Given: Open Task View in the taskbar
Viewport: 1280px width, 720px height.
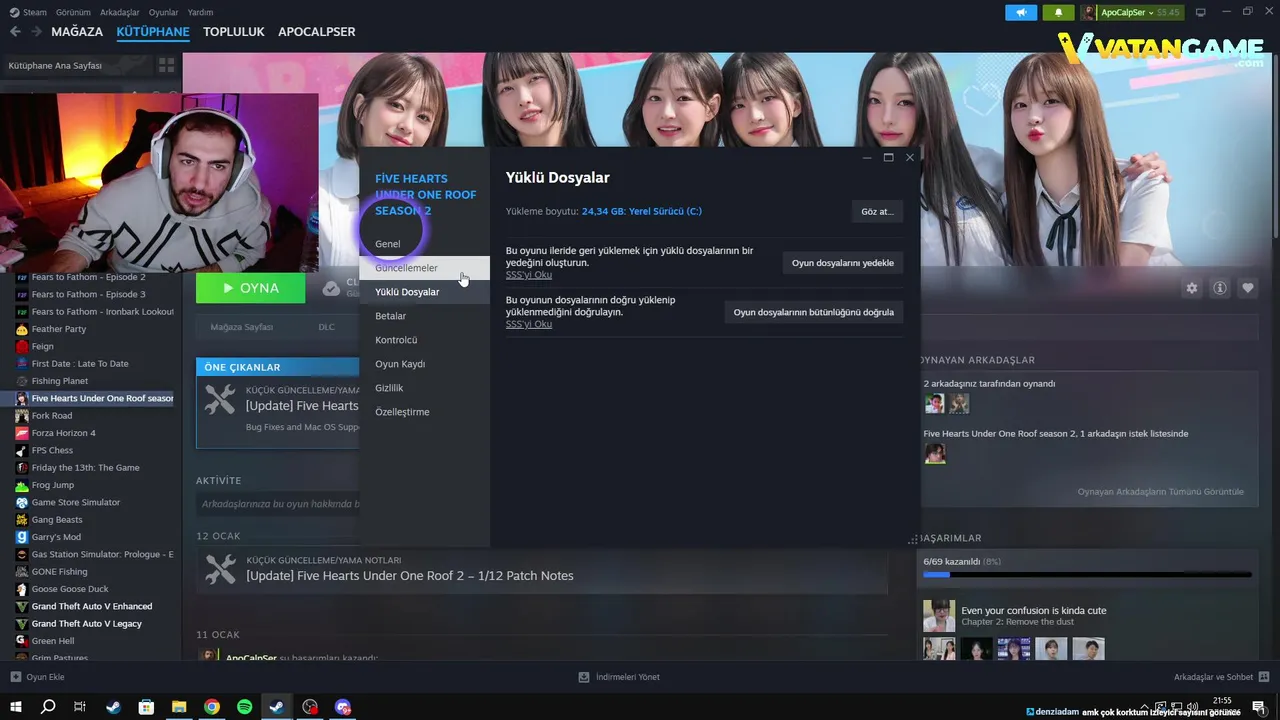Looking at the screenshot, I should click(80, 707).
